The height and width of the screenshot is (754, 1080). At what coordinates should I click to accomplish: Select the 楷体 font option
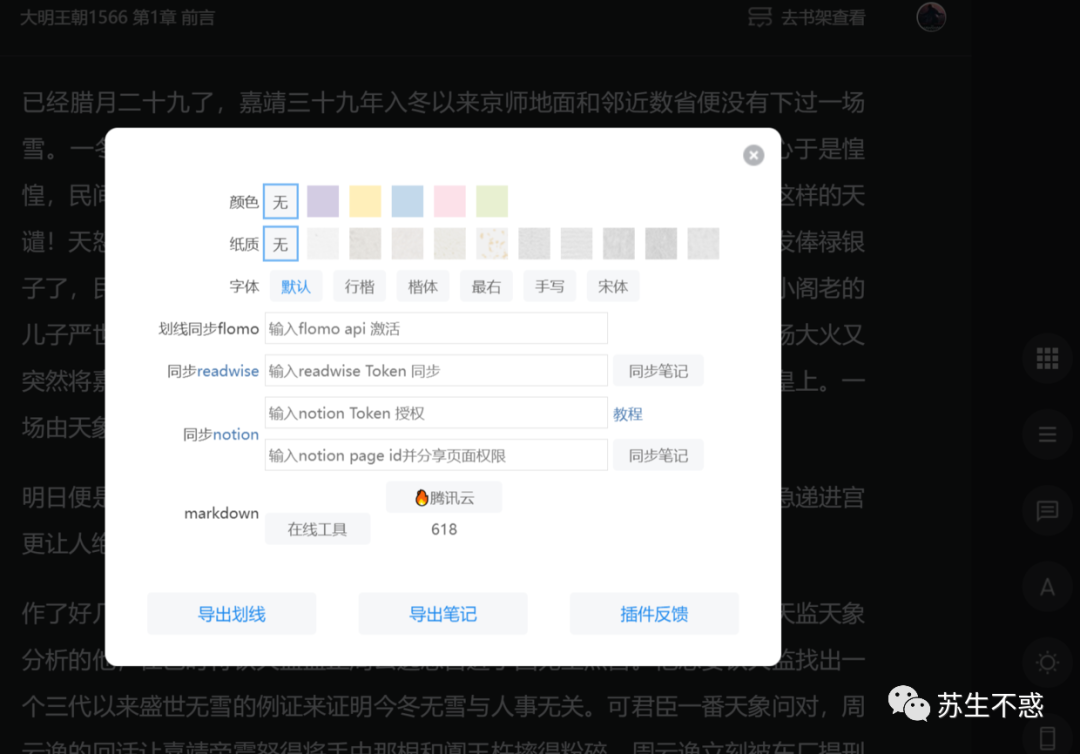tap(423, 286)
